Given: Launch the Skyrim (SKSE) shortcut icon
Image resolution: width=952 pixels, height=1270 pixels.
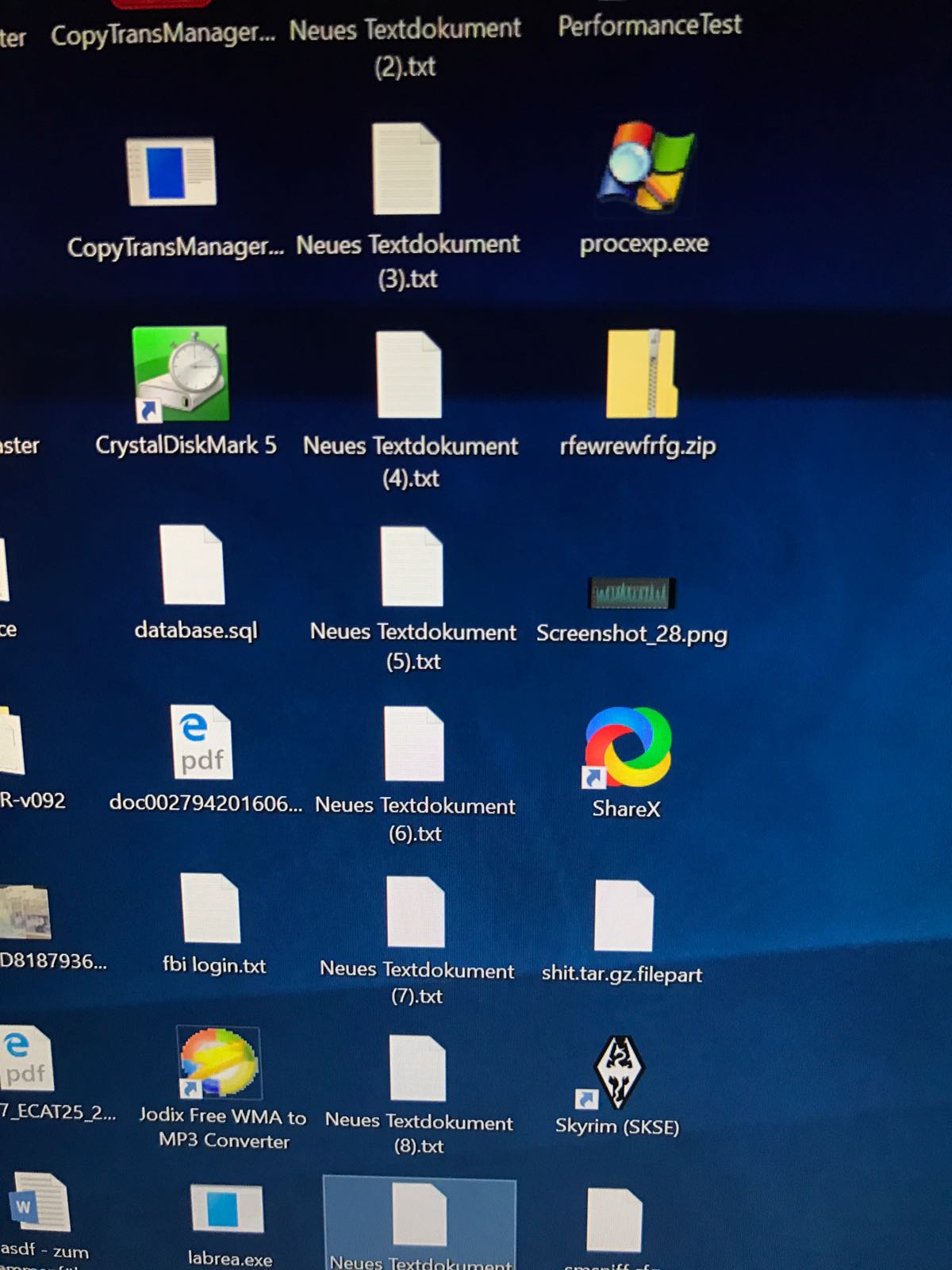Looking at the screenshot, I should tap(611, 1072).
